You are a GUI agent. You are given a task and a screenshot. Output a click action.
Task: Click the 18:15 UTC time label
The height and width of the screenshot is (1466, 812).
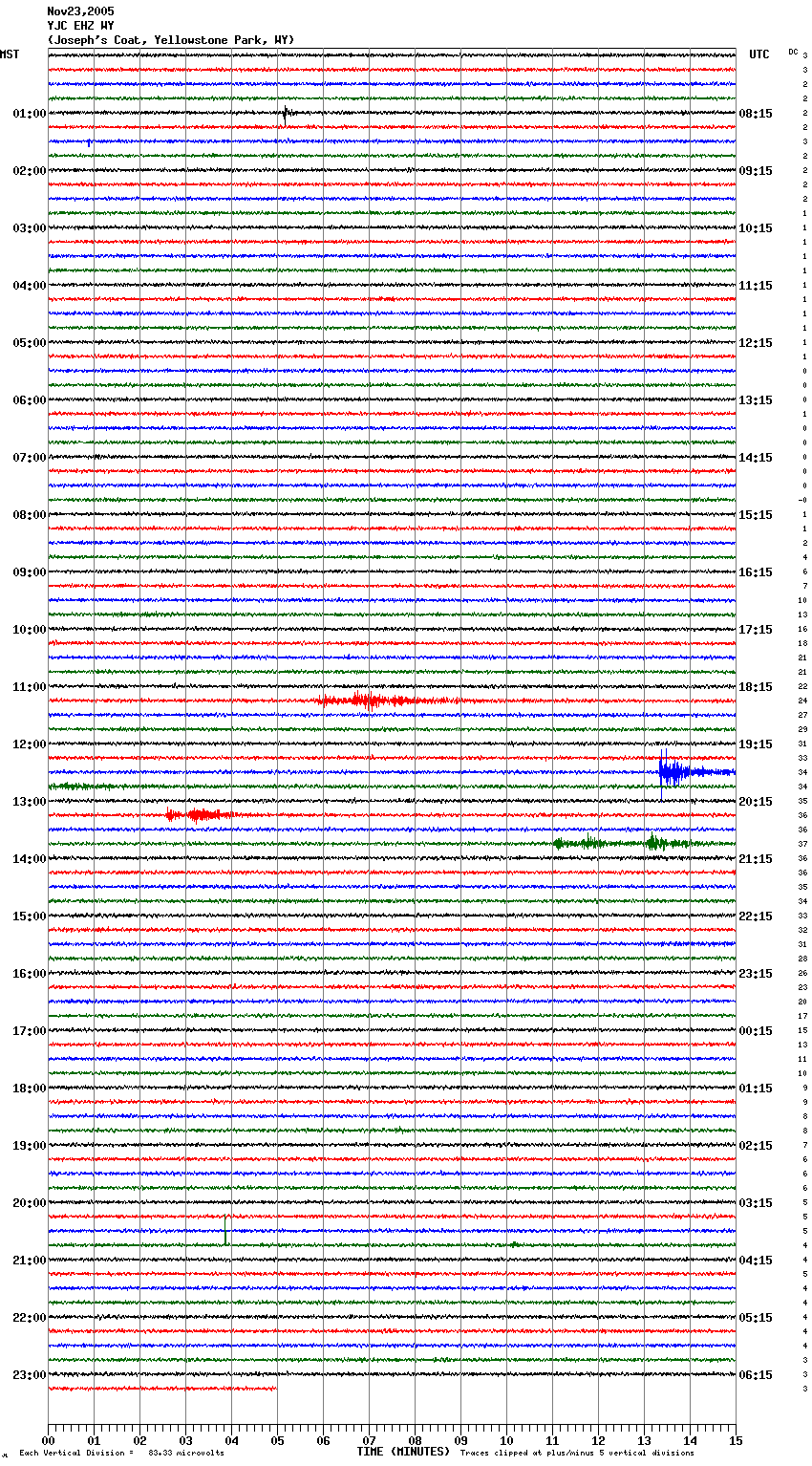pos(756,687)
